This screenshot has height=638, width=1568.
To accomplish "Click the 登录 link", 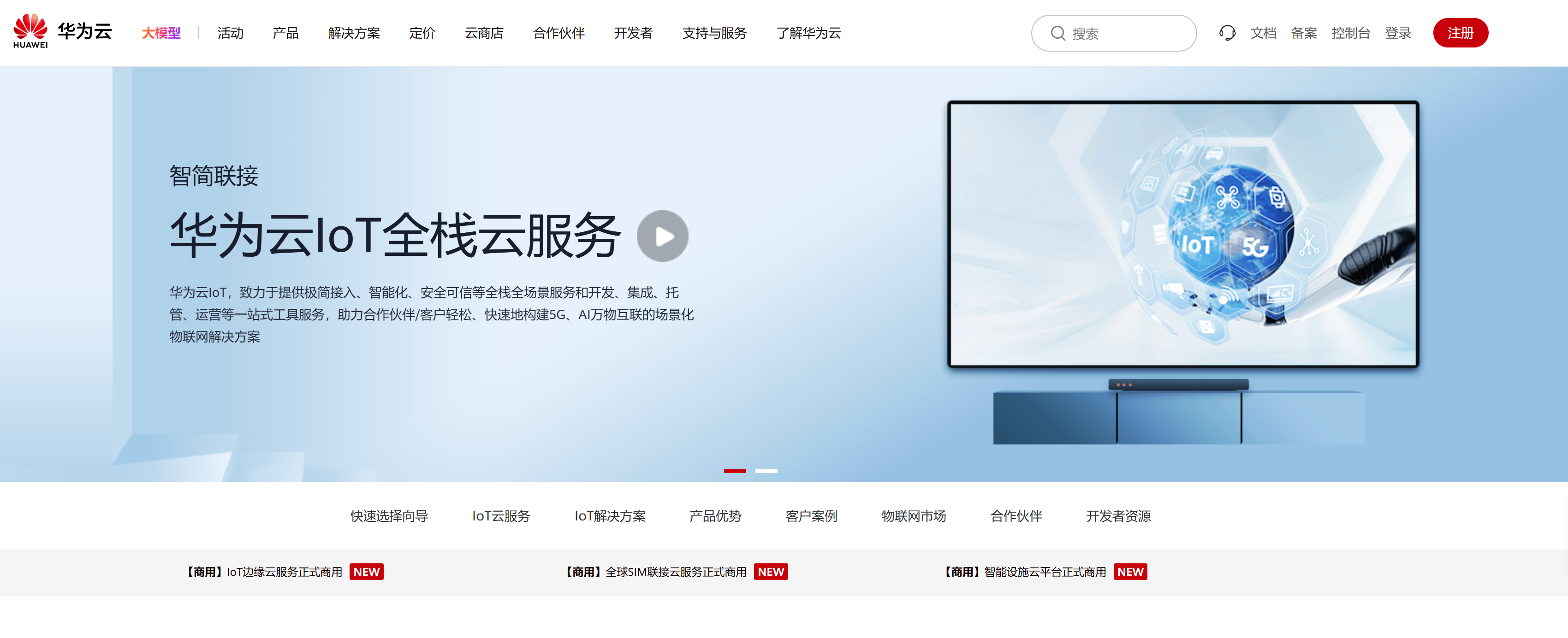I will [1397, 33].
